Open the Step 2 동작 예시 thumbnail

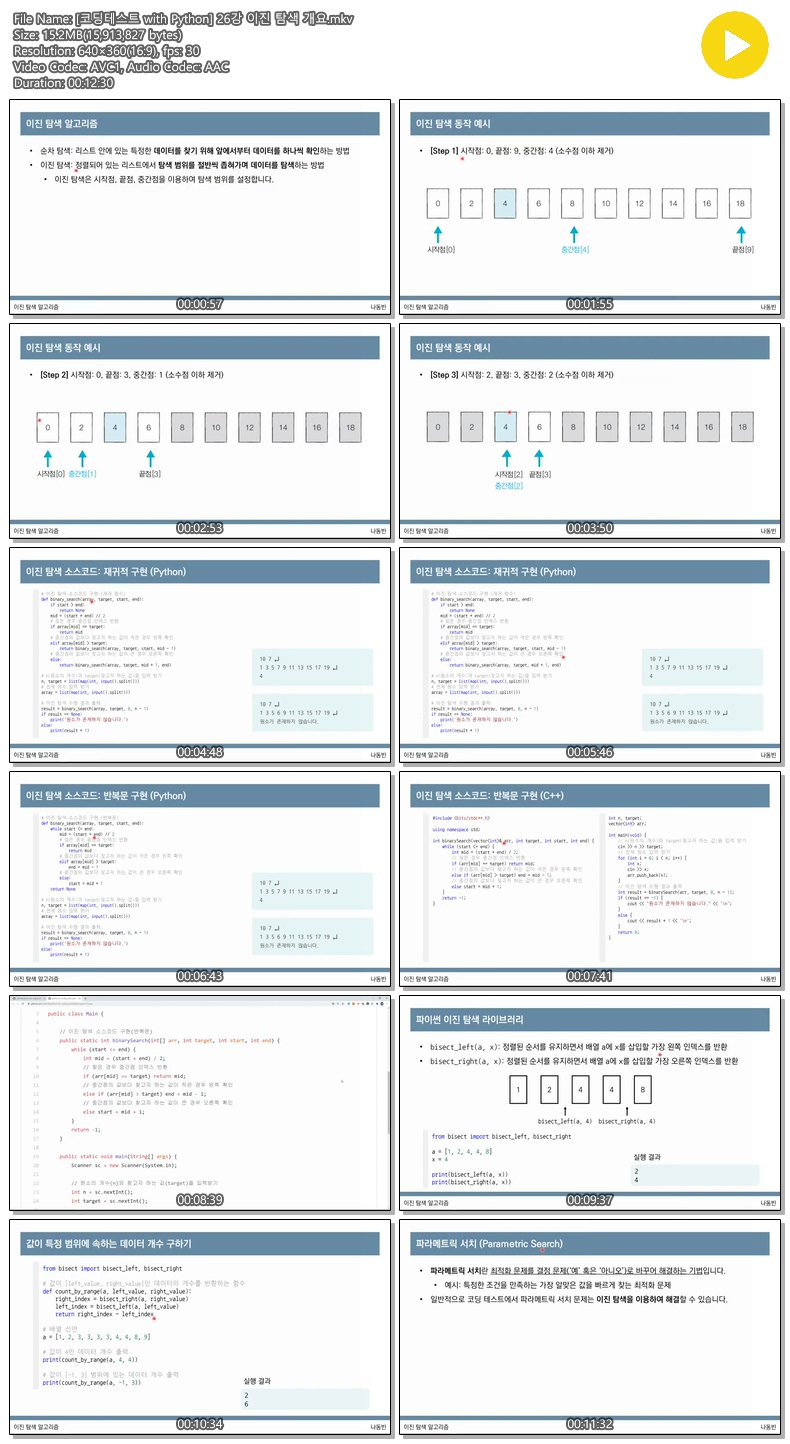(x=199, y=430)
